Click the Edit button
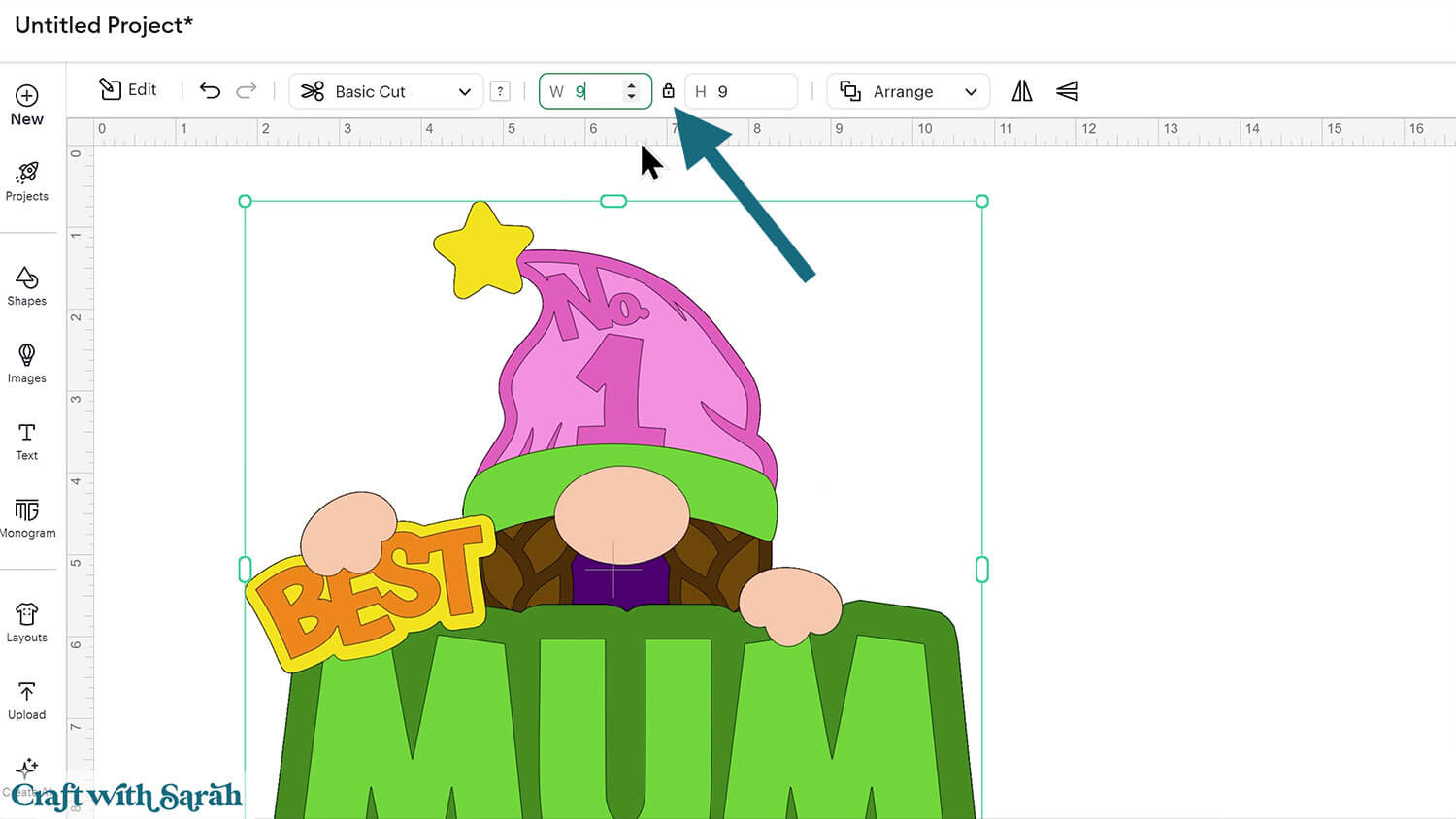Image resolution: width=1456 pixels, height=819 pixels. tap(128, 90)
